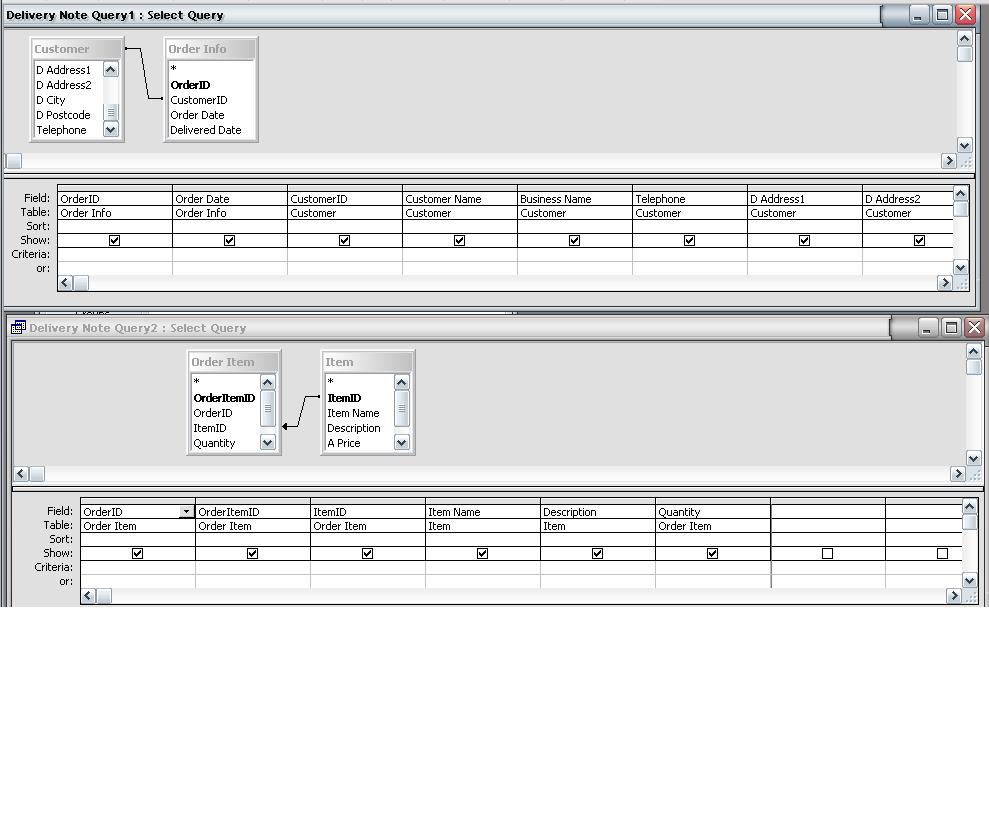
Task: Click Order Item field list up arrow
Action: (x=267, y=382)
